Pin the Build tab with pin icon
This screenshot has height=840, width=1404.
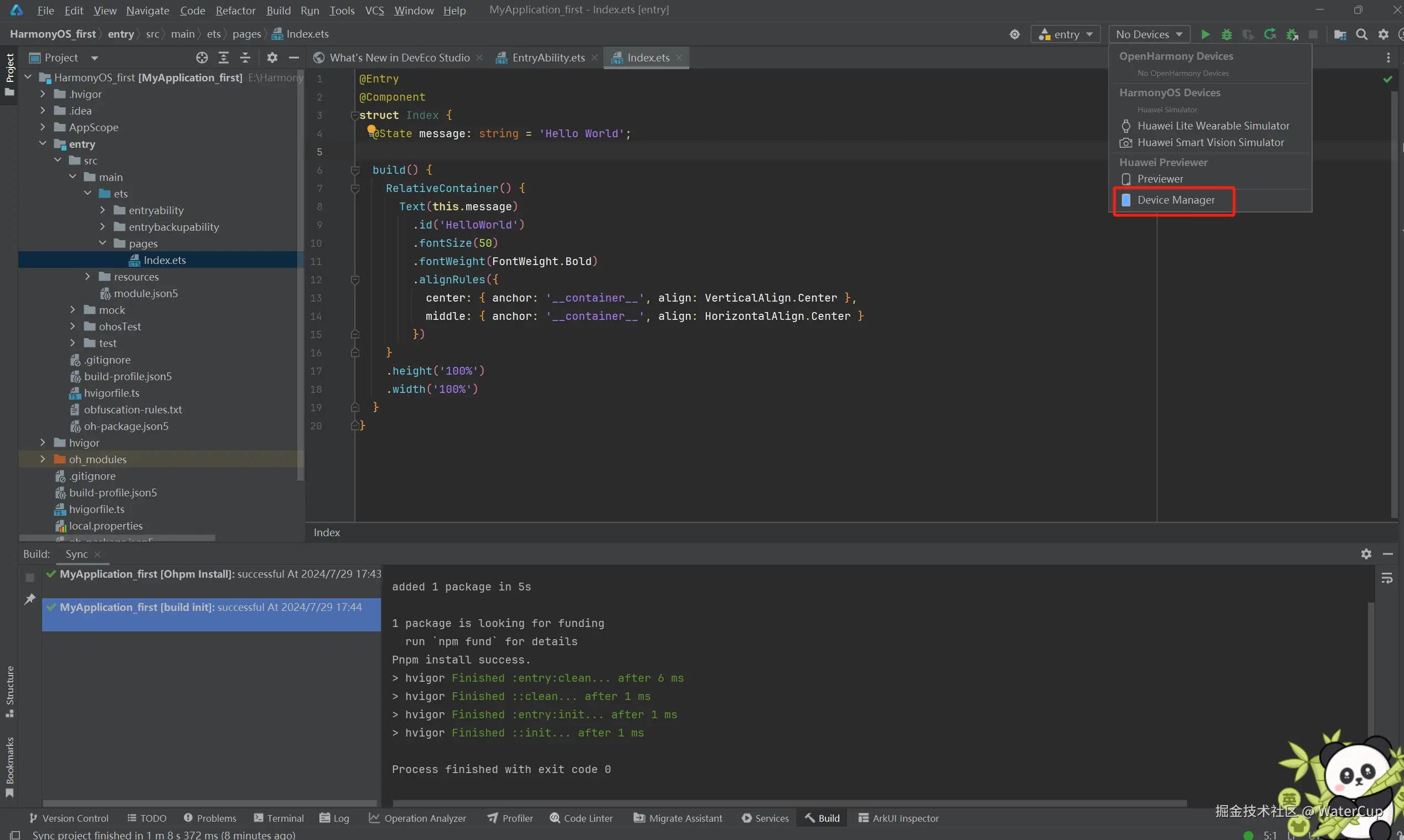pos(30,599)
